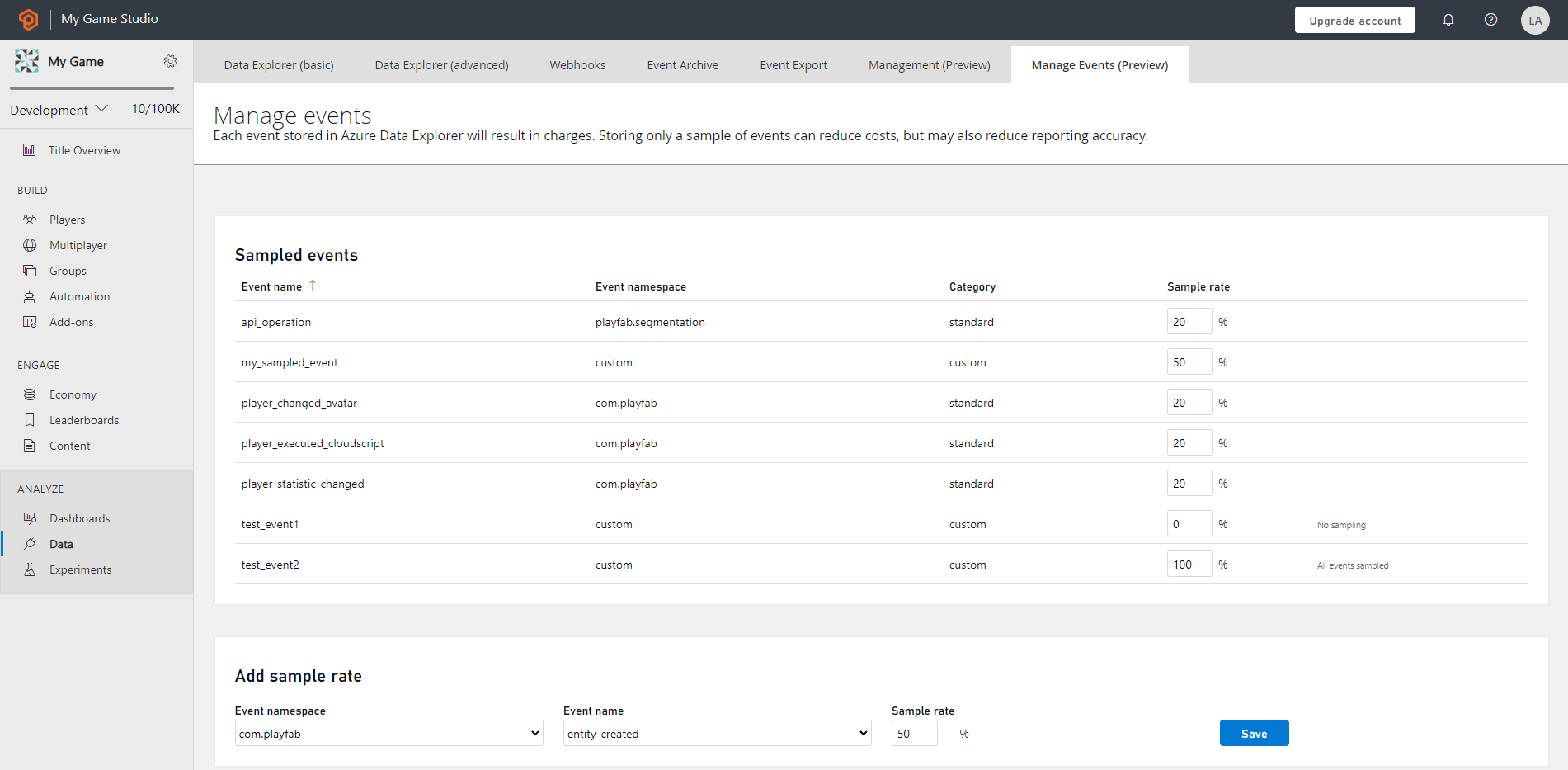Screen dimensions: 1568x770
Task: Open the Content section
Action: 68,445
